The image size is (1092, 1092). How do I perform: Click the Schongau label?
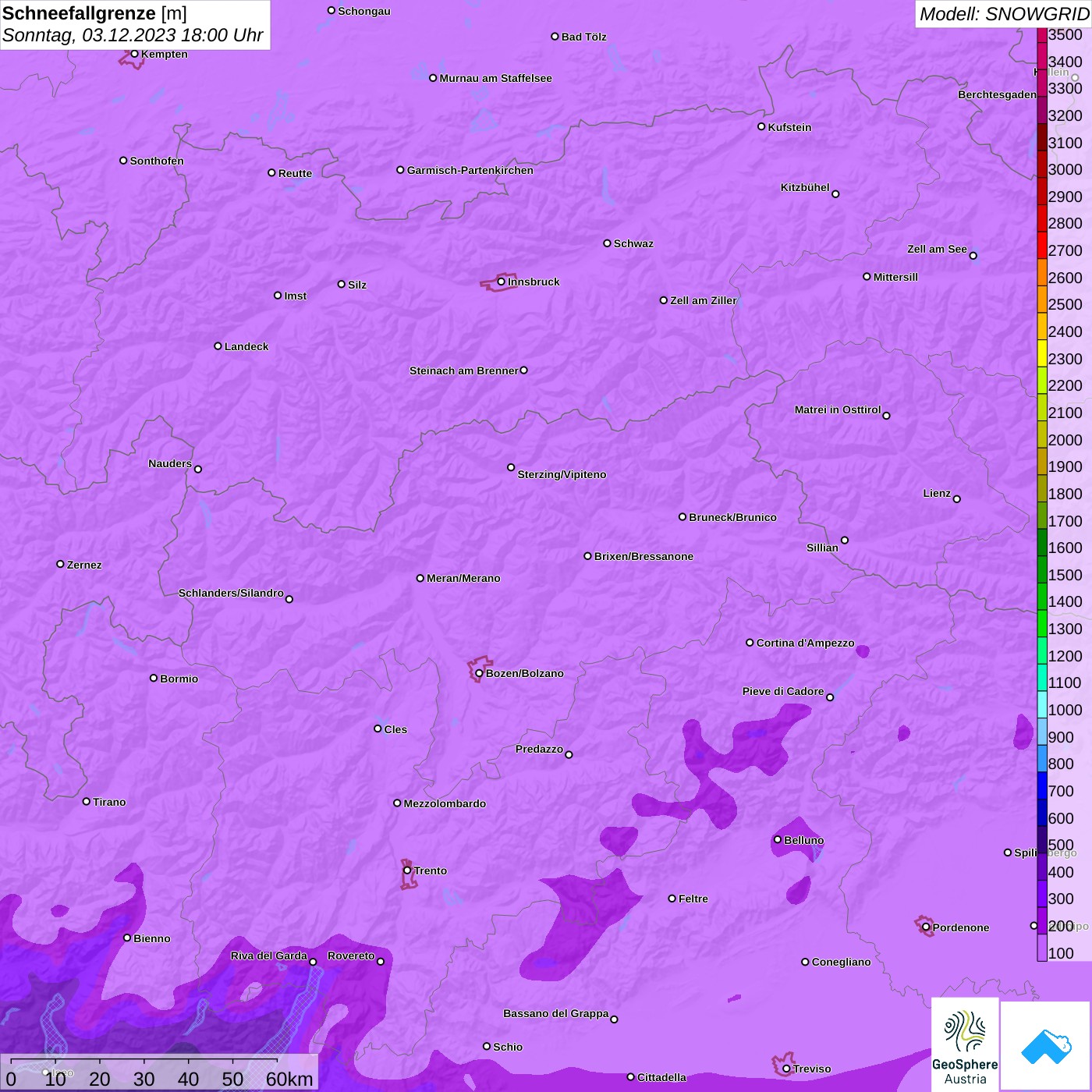coord(364,11)
